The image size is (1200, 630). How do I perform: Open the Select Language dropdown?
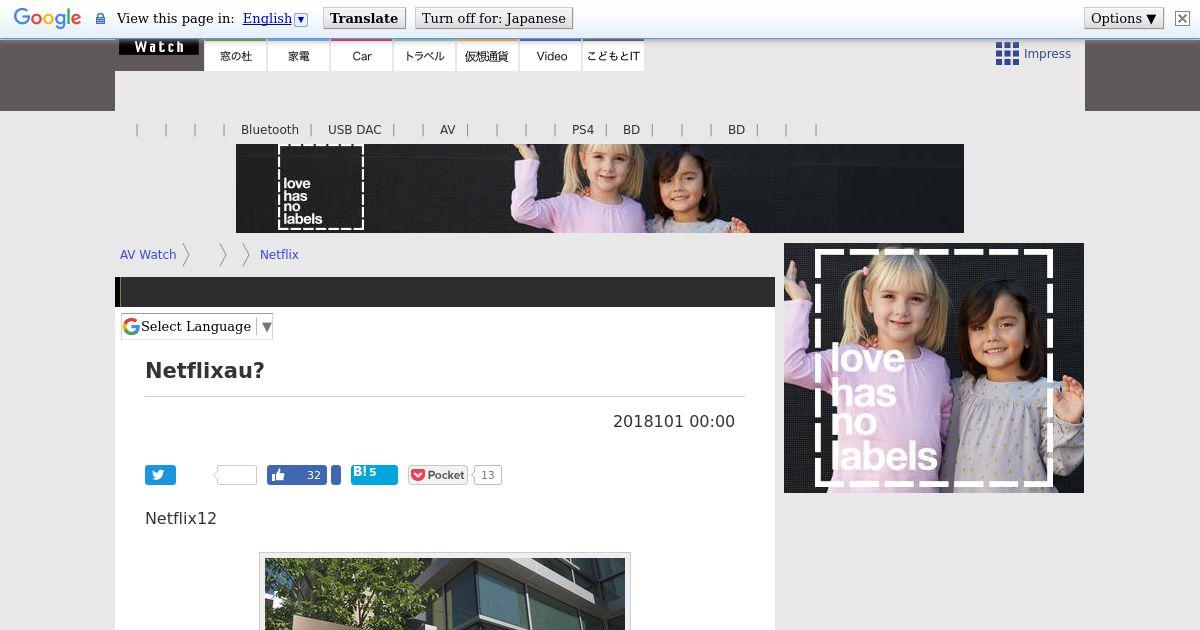[197, 326]
